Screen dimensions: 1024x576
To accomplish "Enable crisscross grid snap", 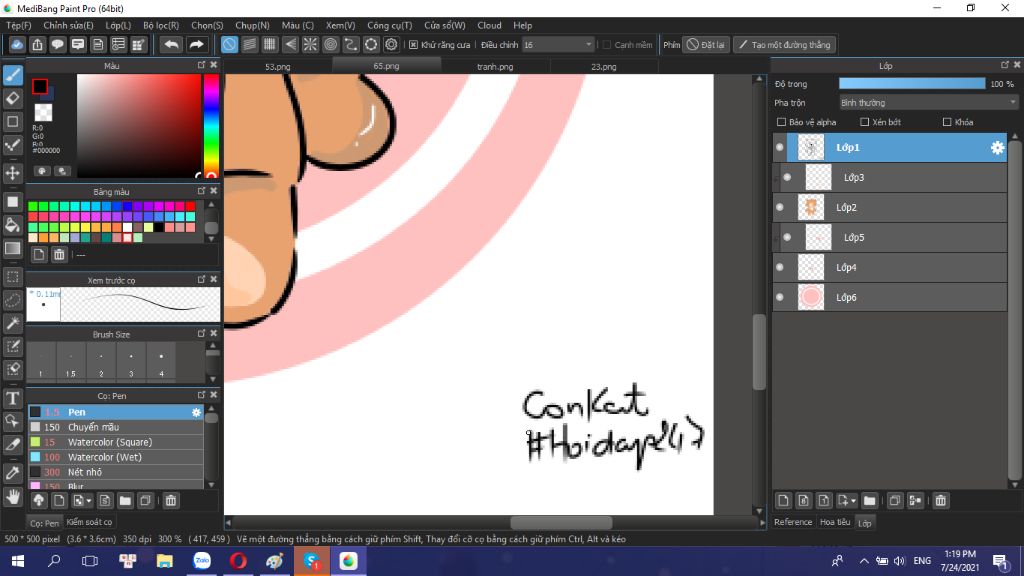I will point(270,44).
